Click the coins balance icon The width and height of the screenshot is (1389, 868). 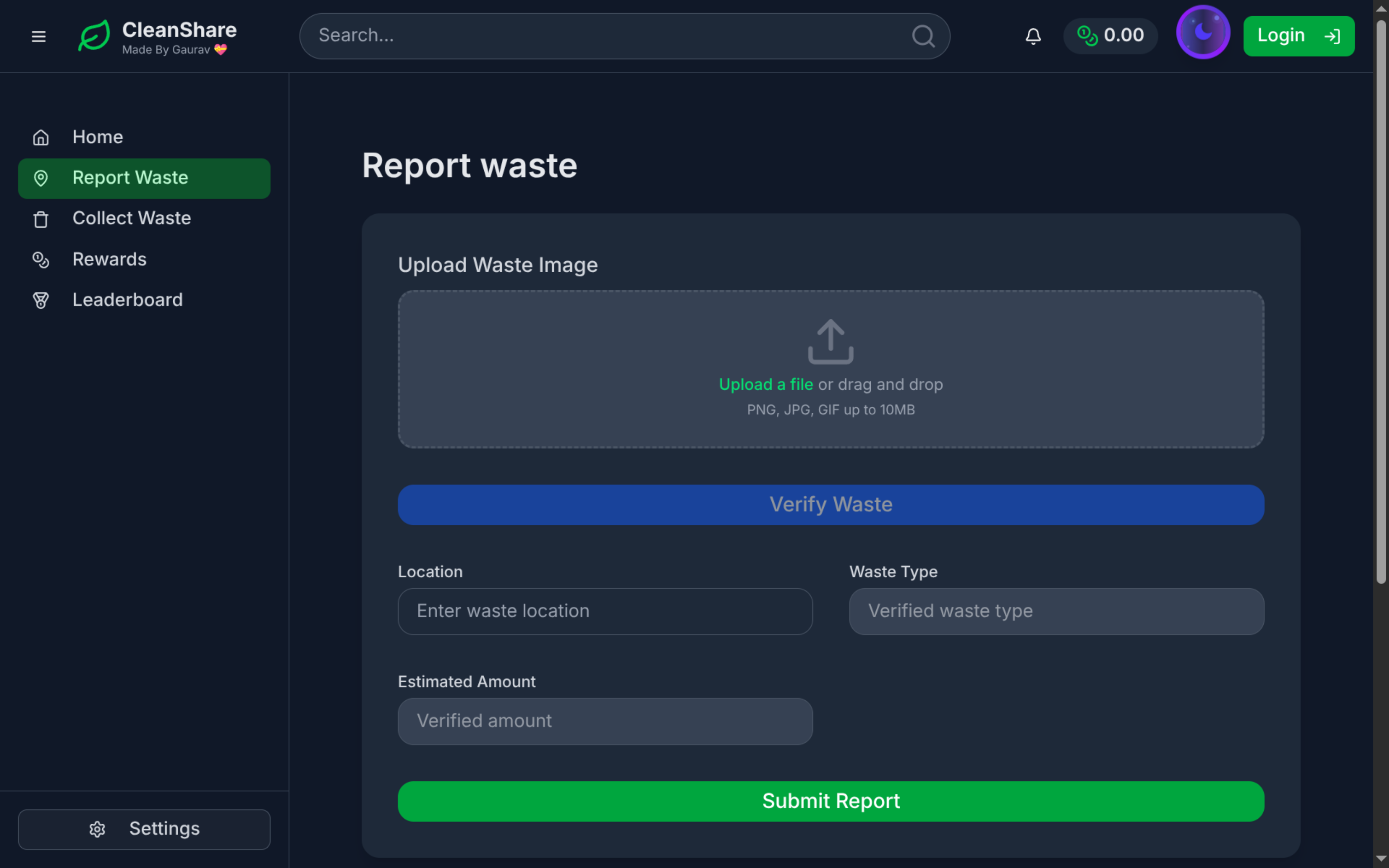click(x=1087, y=36)
